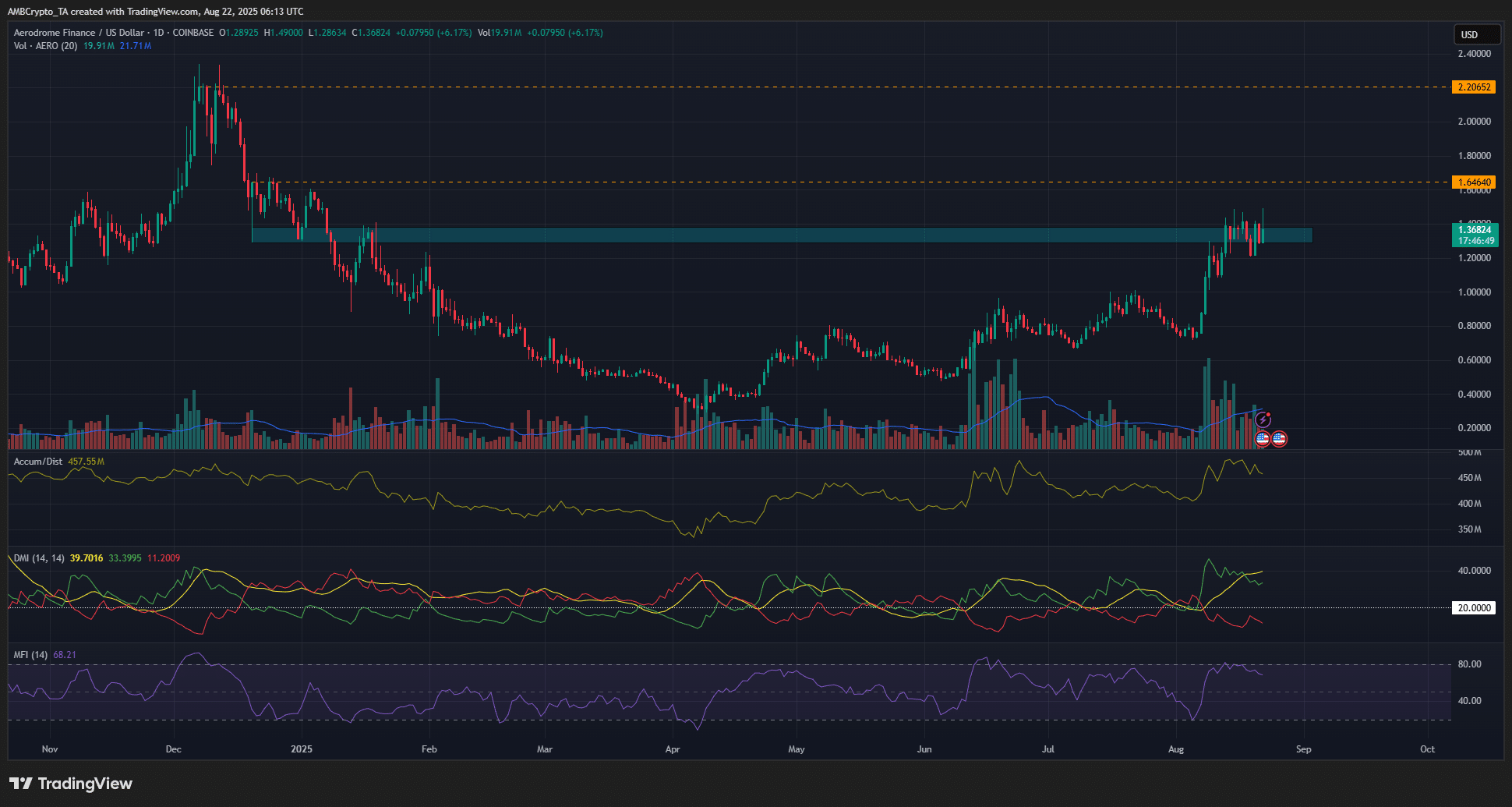Click the orange 2.20652 price level label
The width and height of the screenshot is (1512, 807).
coord(1475,87)
